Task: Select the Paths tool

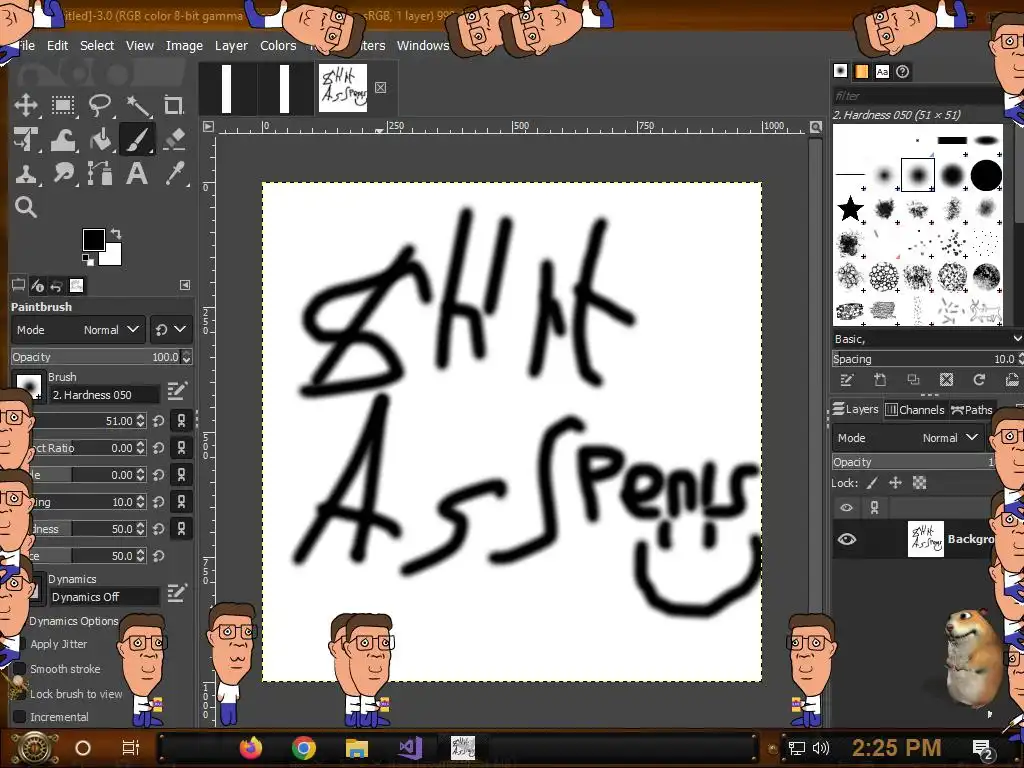Action: pyautogui.click(x=100, y=174)
